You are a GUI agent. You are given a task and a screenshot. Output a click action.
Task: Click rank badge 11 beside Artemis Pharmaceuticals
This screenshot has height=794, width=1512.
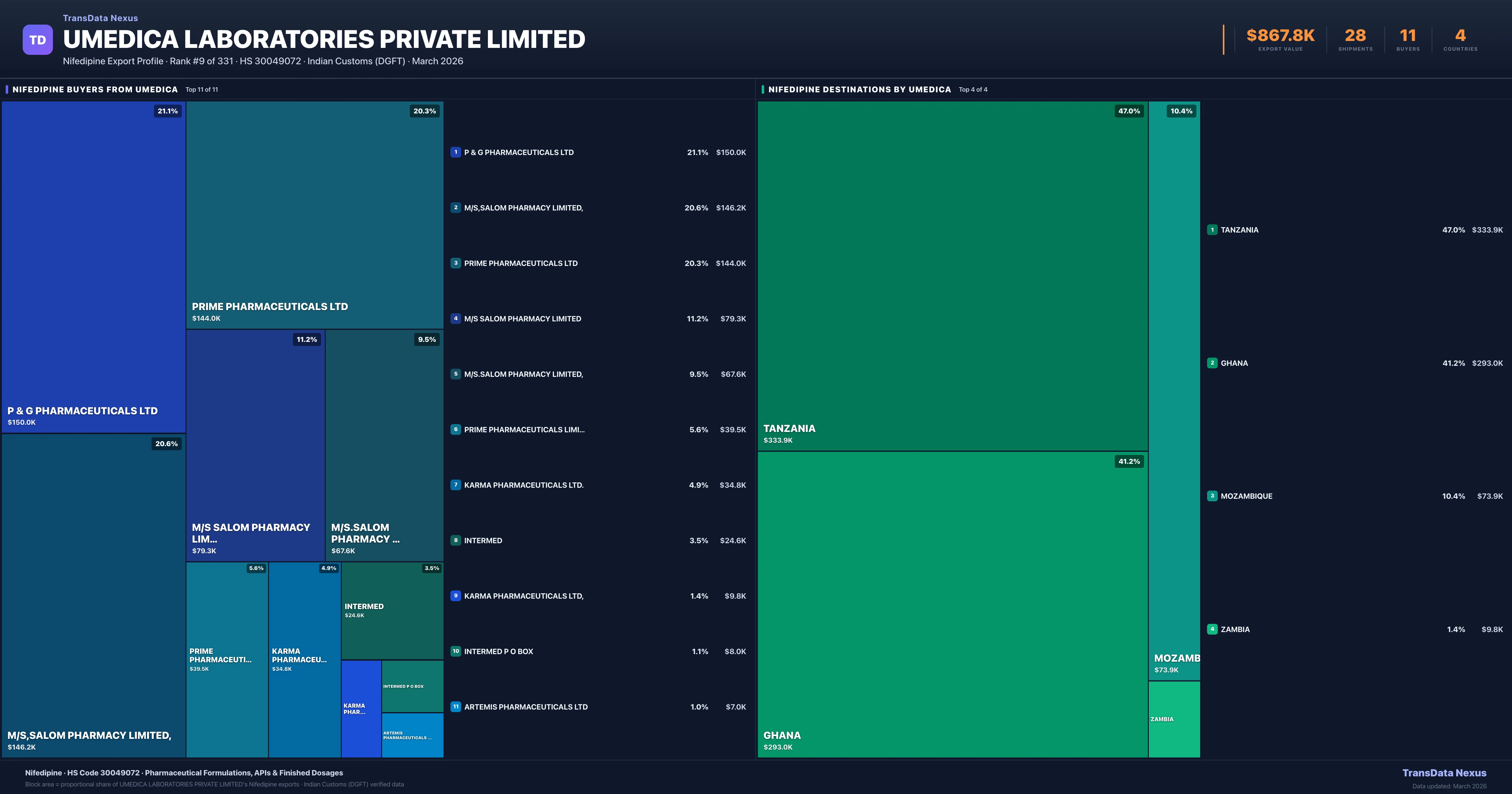click(455, 706)
